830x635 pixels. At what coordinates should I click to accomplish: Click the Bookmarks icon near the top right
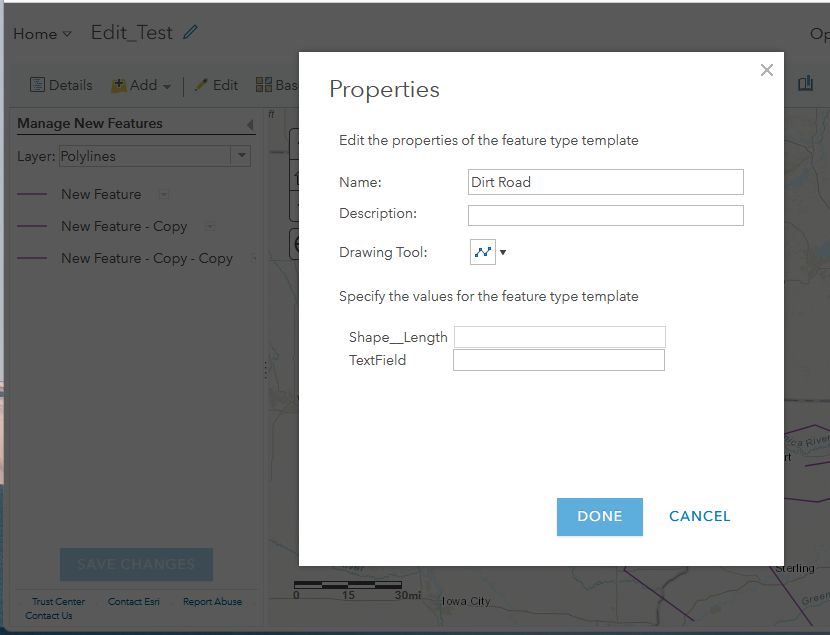(x=806, y=85)
